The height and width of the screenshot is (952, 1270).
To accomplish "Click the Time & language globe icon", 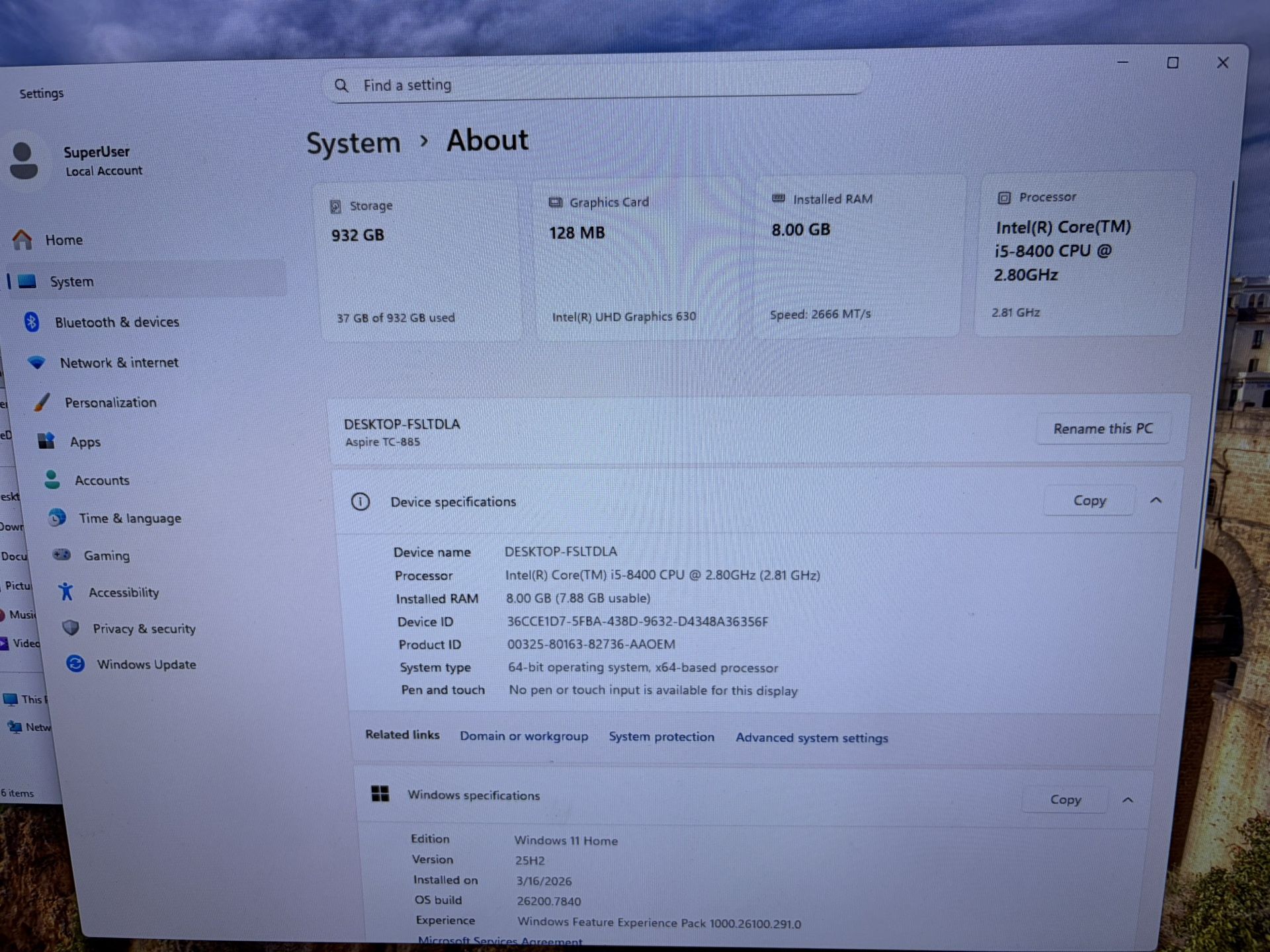I will (x=57, y=518).
